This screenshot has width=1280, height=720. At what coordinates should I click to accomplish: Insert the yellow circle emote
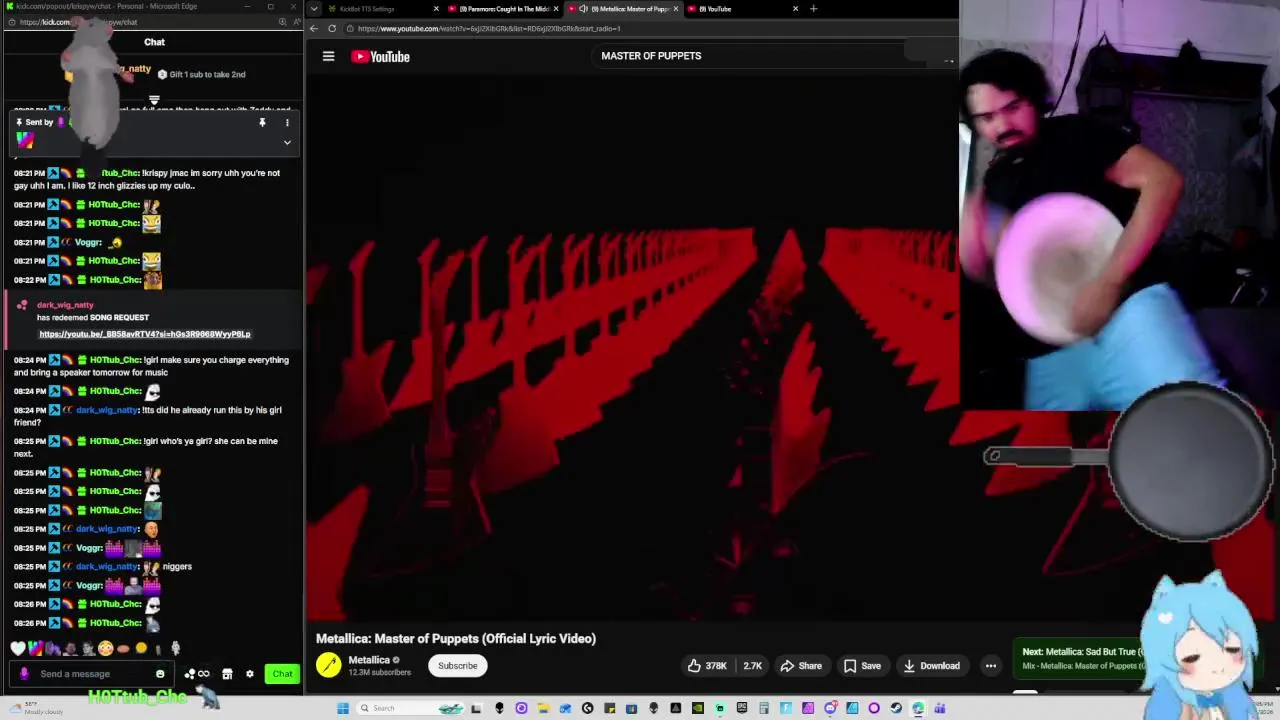[141, 649]
